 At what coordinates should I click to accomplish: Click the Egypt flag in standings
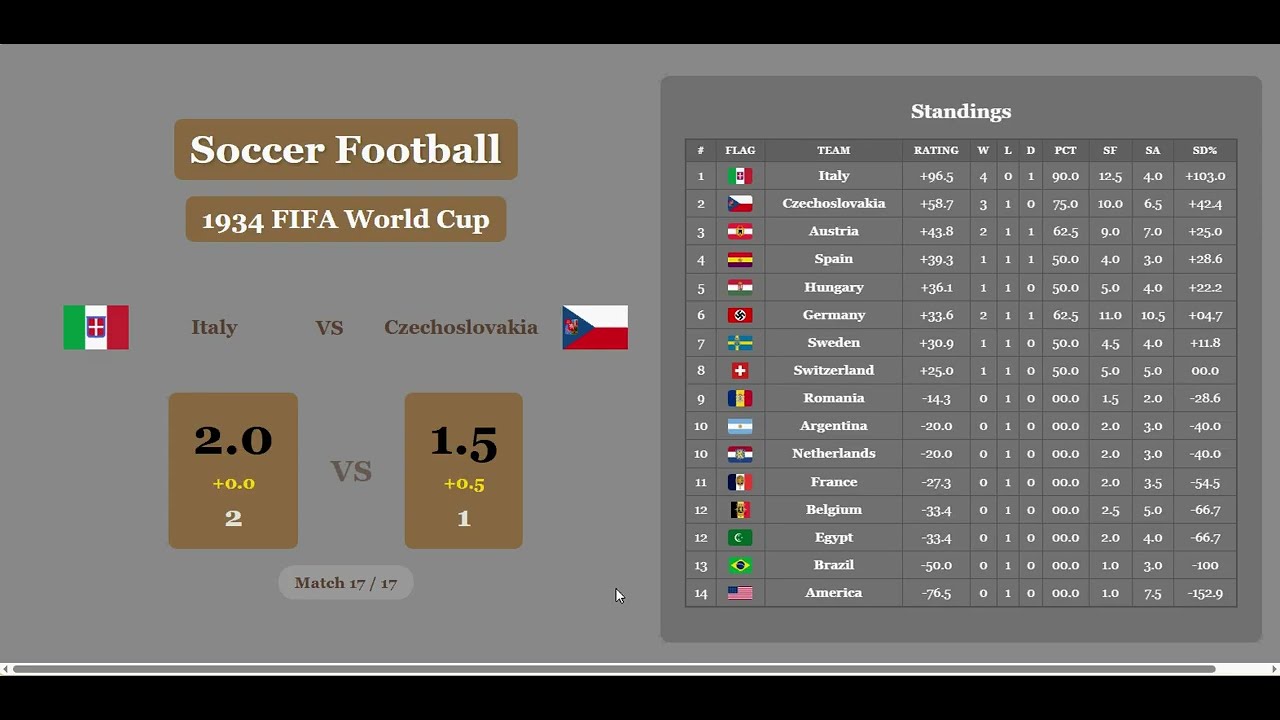point(740,538)
